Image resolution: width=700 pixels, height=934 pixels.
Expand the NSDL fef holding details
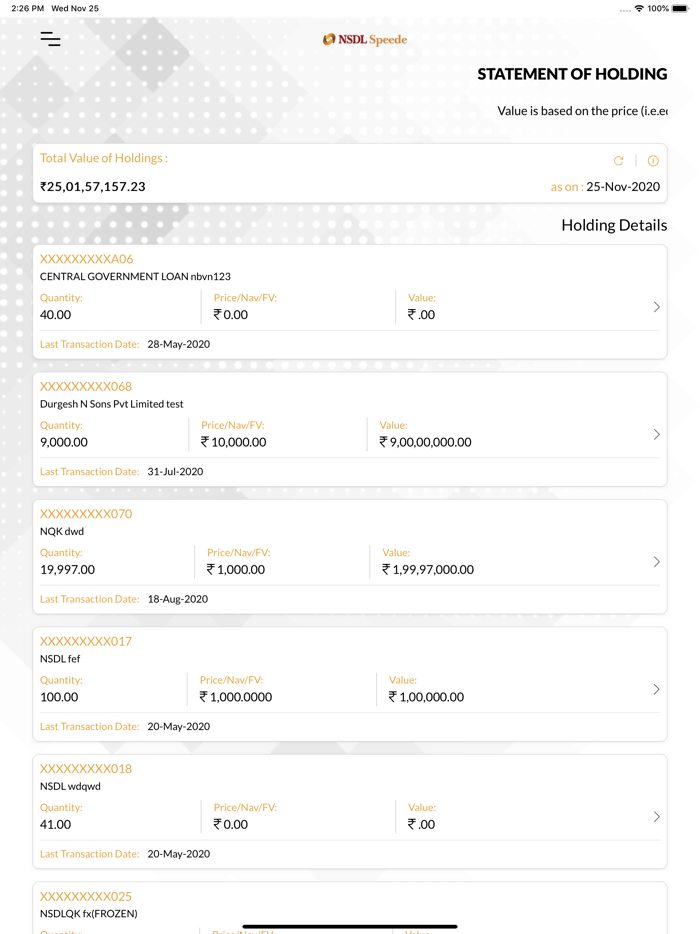[x=657, y=689]
